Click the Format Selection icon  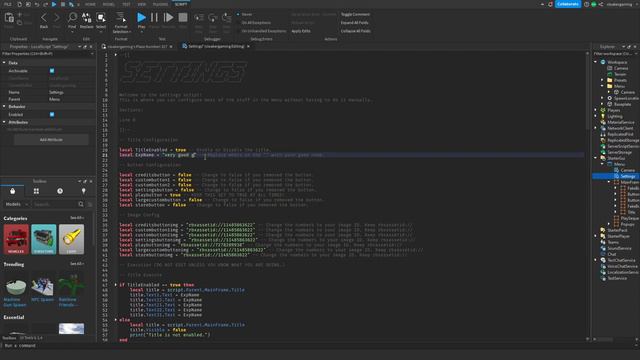121,17
